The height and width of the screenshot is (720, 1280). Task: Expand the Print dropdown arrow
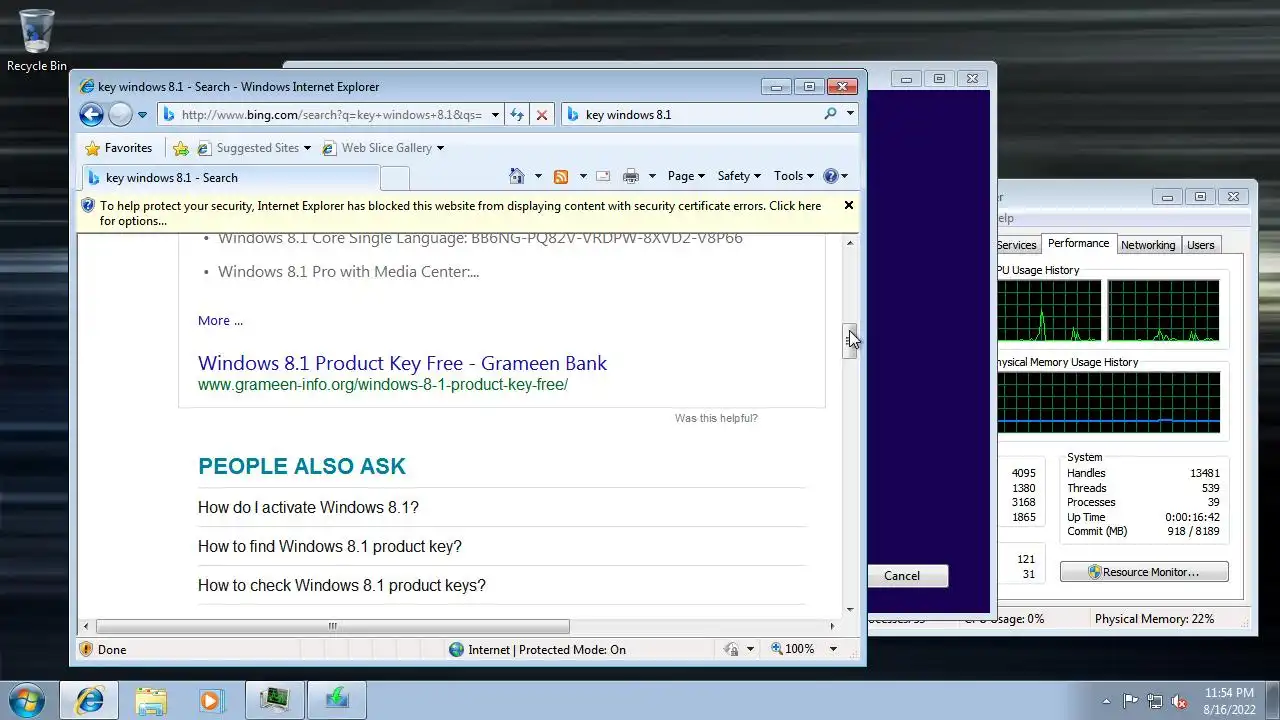(x=652, y=176)
